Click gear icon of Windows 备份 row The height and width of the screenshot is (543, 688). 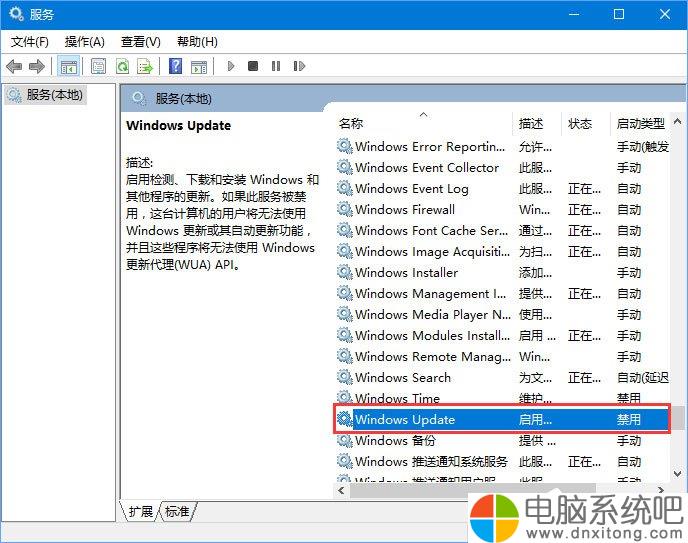tap(345, 440)
